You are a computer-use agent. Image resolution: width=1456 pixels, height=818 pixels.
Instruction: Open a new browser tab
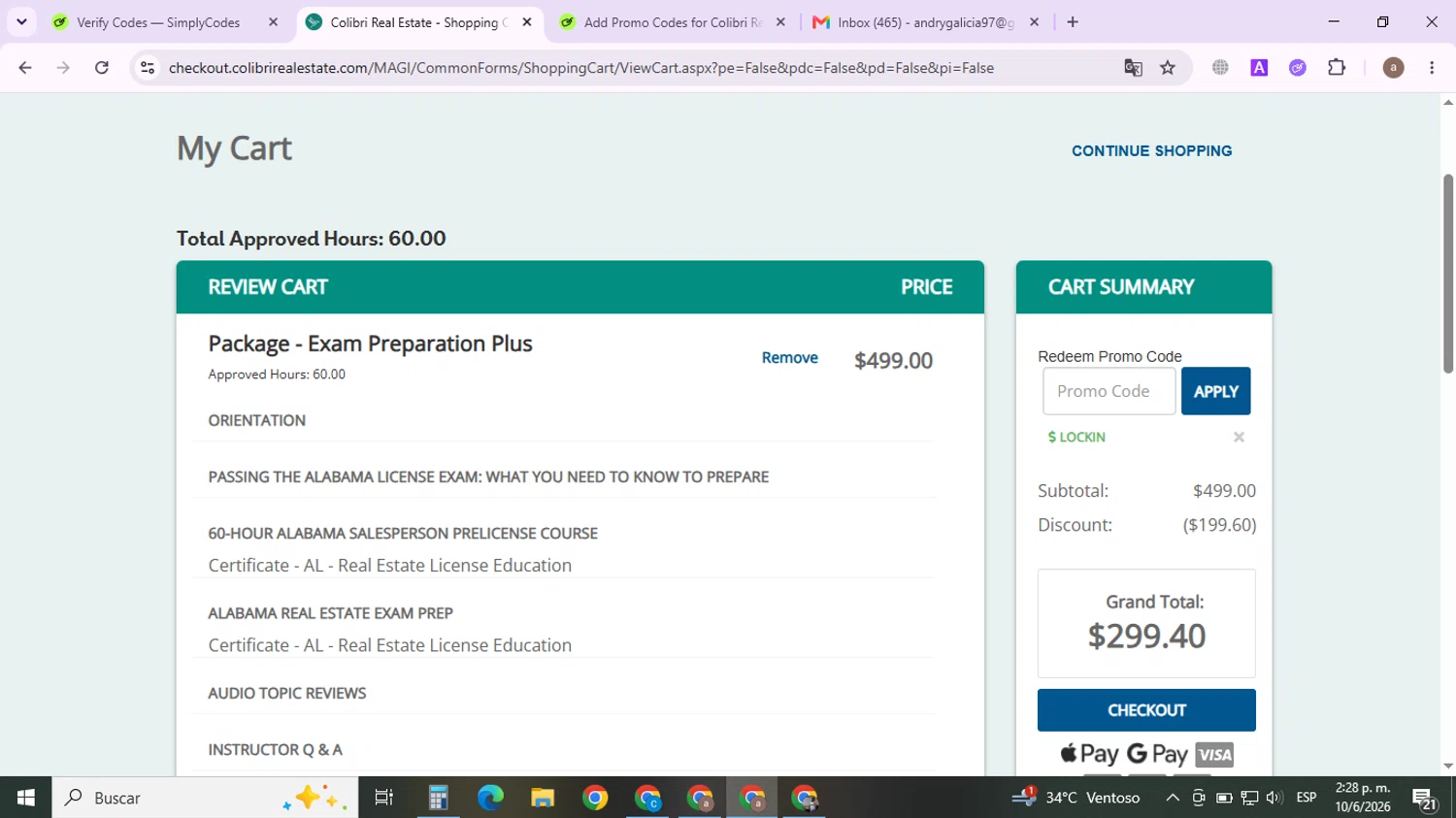tap(1073, 22)
